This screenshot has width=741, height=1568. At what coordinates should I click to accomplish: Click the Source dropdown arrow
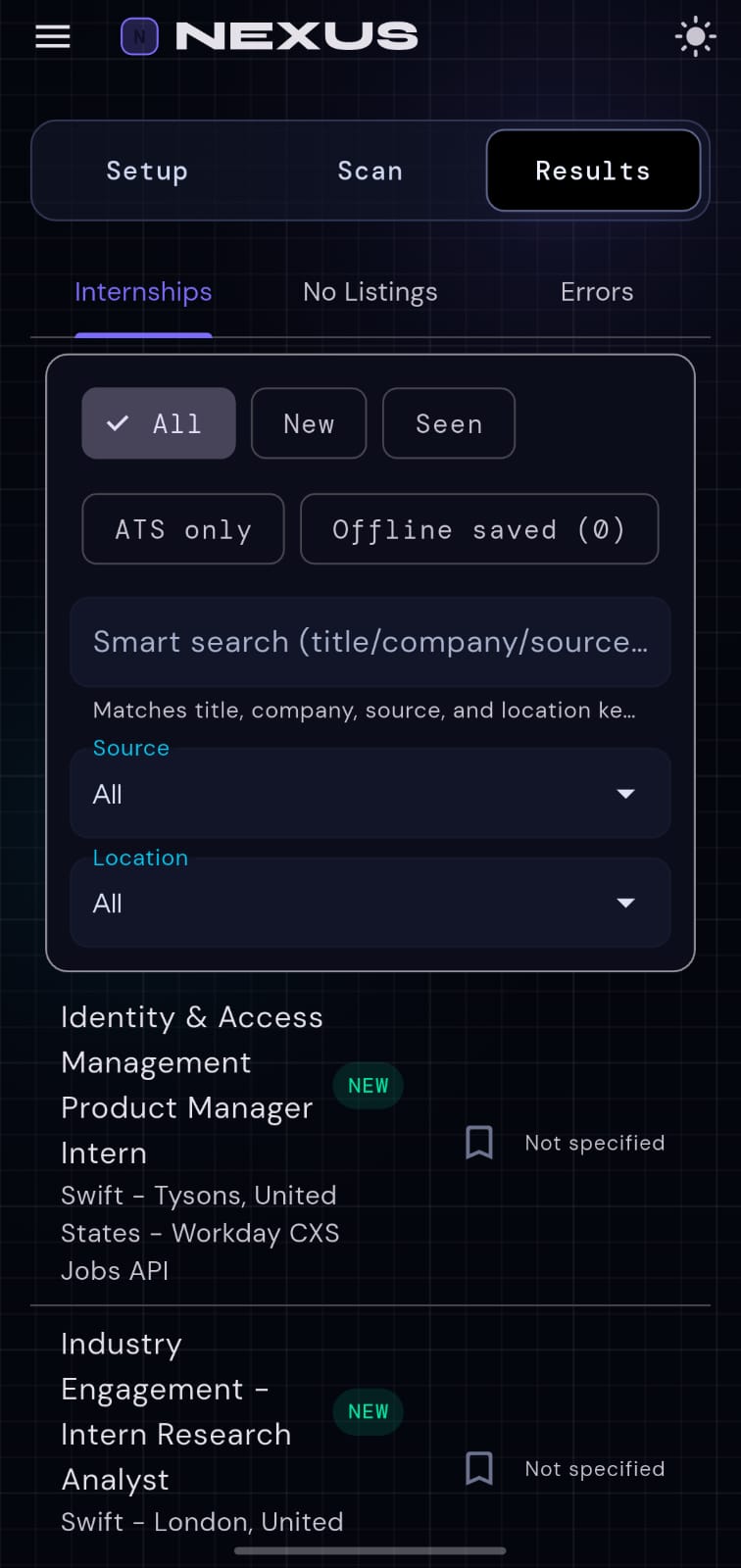(625, 794)
